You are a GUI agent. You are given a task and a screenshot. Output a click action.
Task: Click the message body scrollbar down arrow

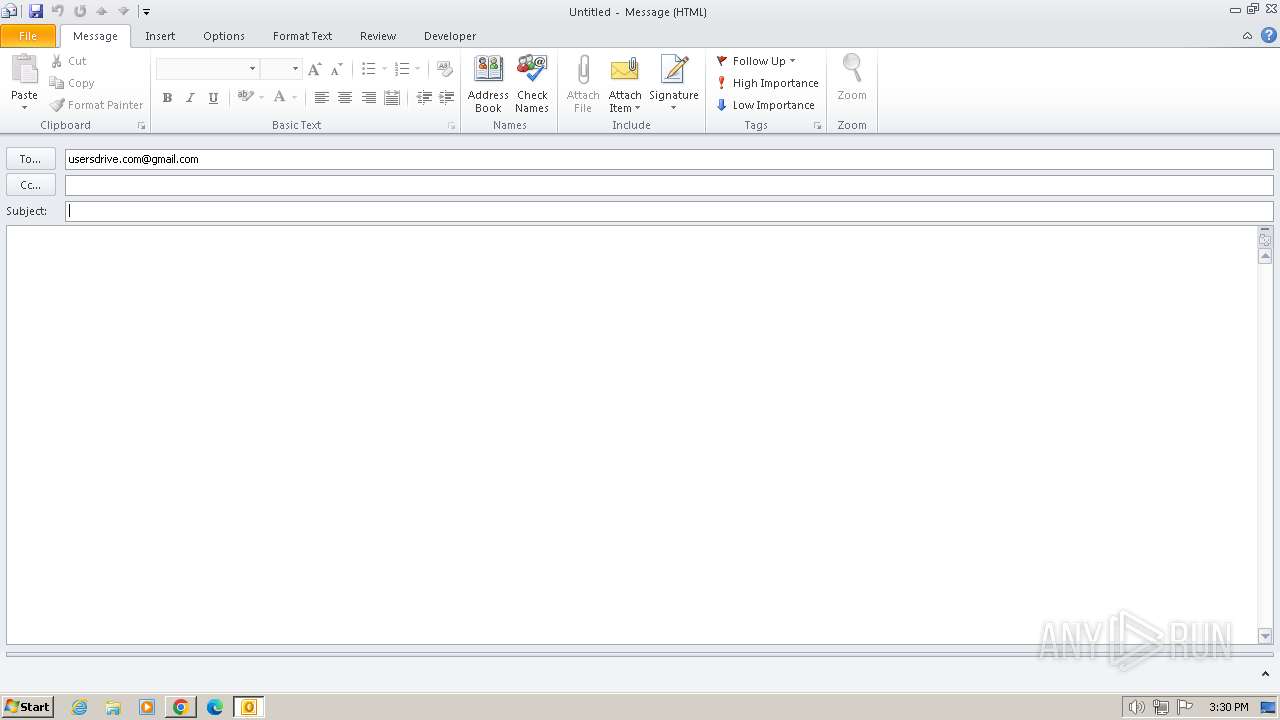[1265, 636]
